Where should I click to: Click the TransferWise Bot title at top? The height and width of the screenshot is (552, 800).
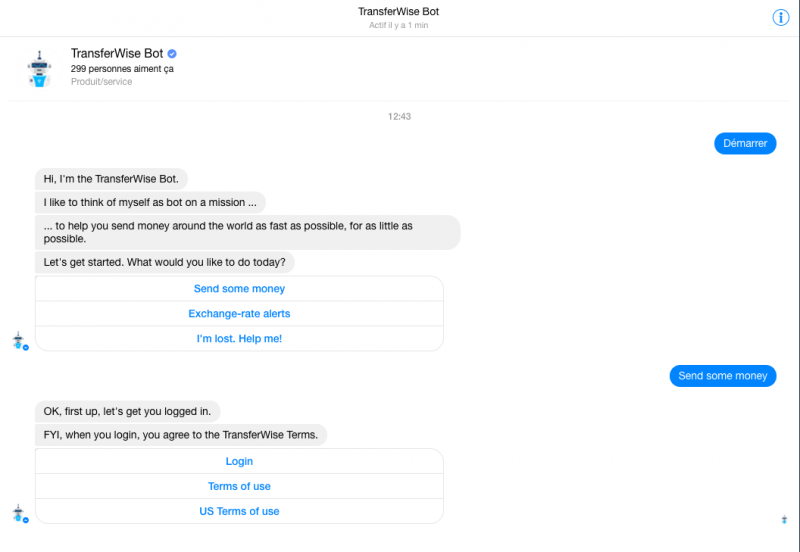[398, 11]
